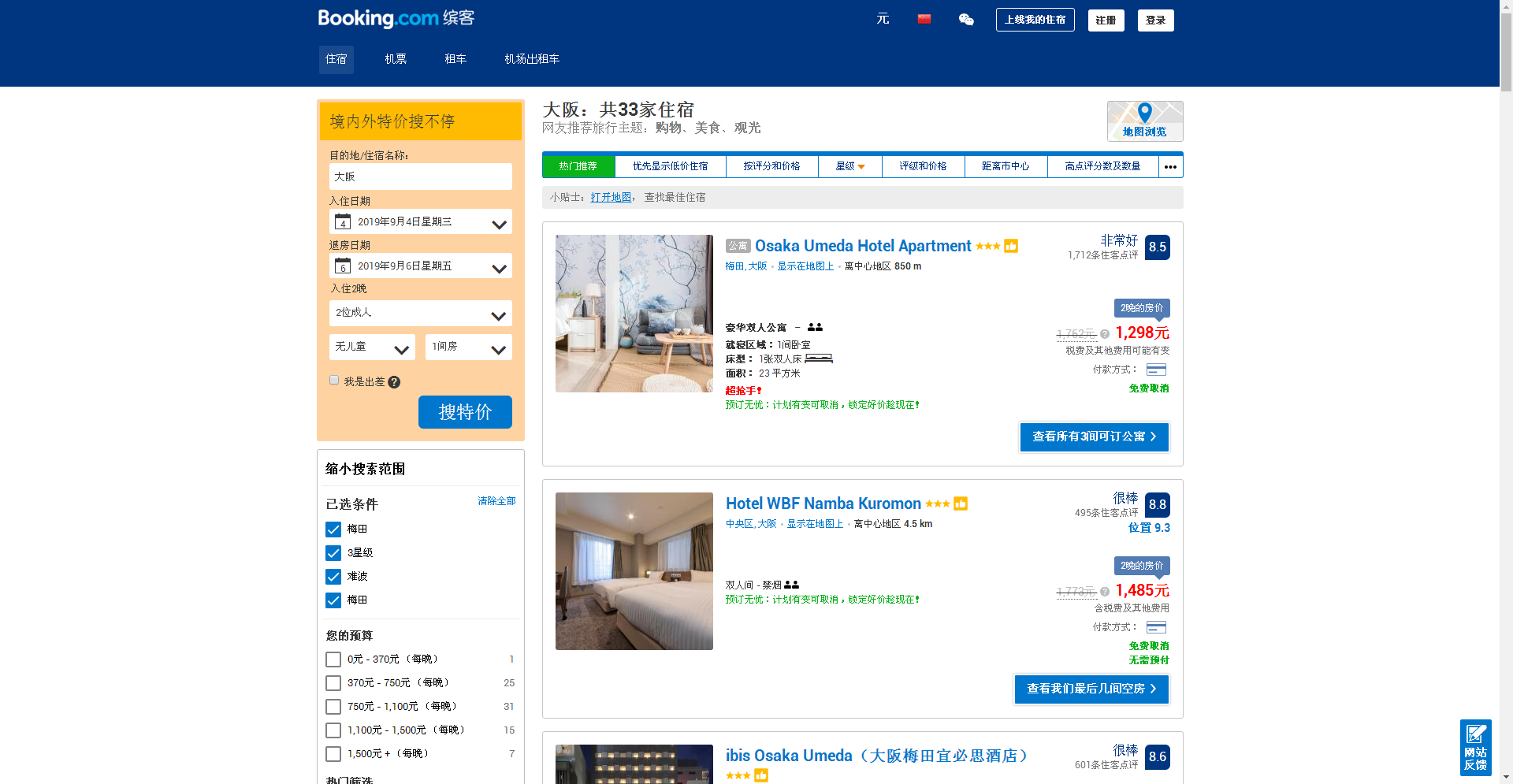Image resolution: width=1513 pixels, height=784 pixels.
Task: Open check-in date dropdown 2019年9月4日
Action: (420, 221)
